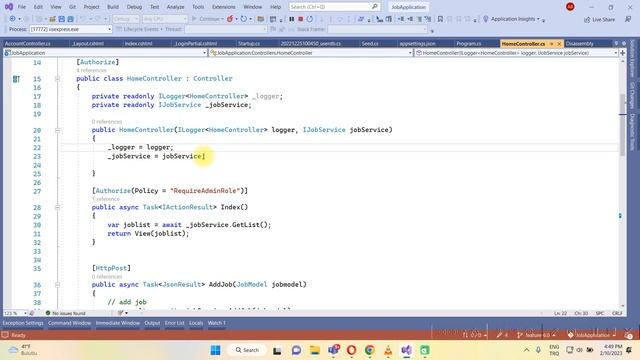Click the Visual Studio taskbar icon

tap(407, 350)
